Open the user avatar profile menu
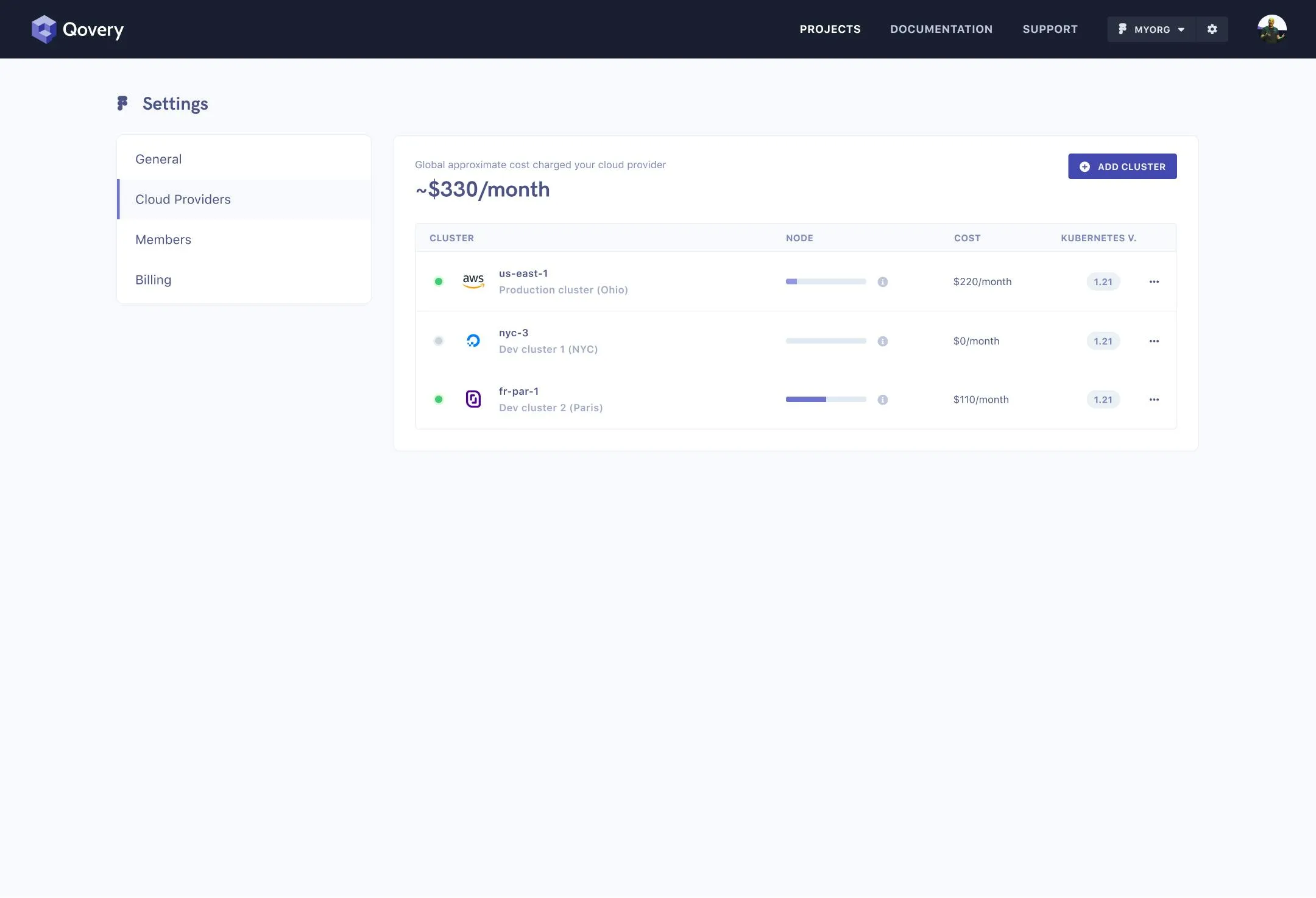This screenshot has width=1316, height=898. point(1272,29)
